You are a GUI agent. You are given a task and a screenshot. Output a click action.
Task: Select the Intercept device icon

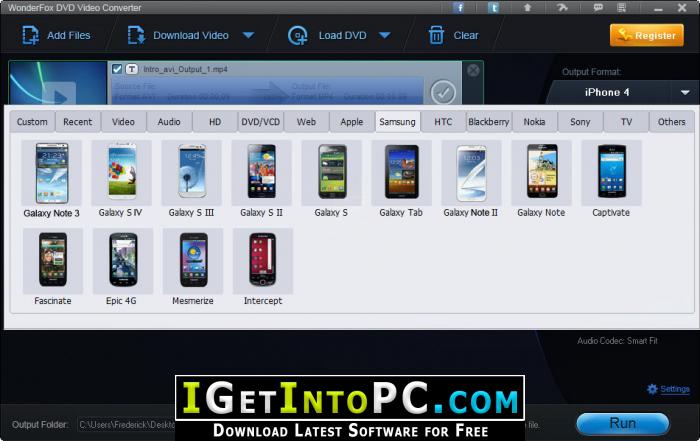tap(263, 261)
